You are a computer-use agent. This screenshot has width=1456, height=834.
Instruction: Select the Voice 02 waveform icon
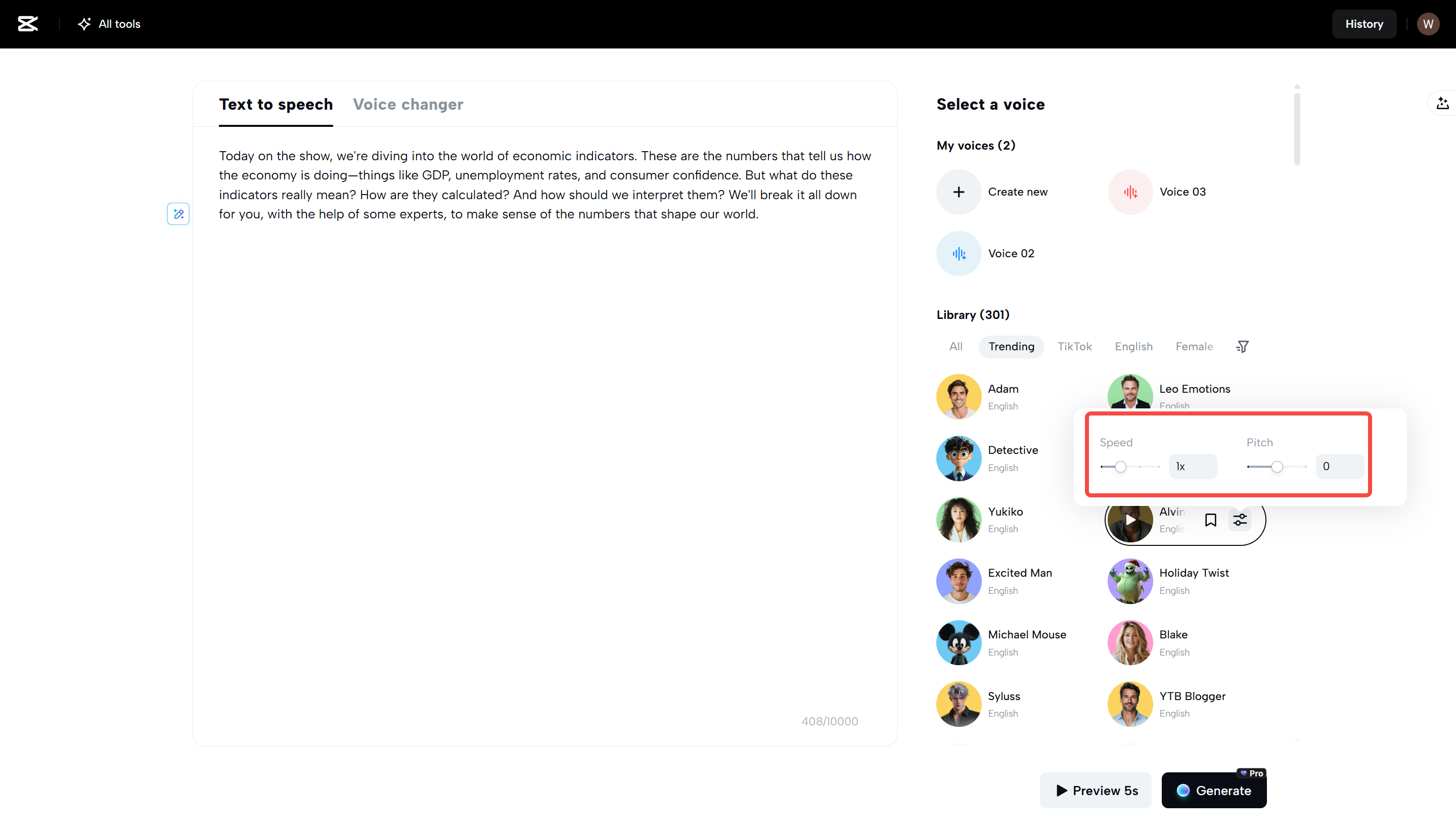[958, 253]
